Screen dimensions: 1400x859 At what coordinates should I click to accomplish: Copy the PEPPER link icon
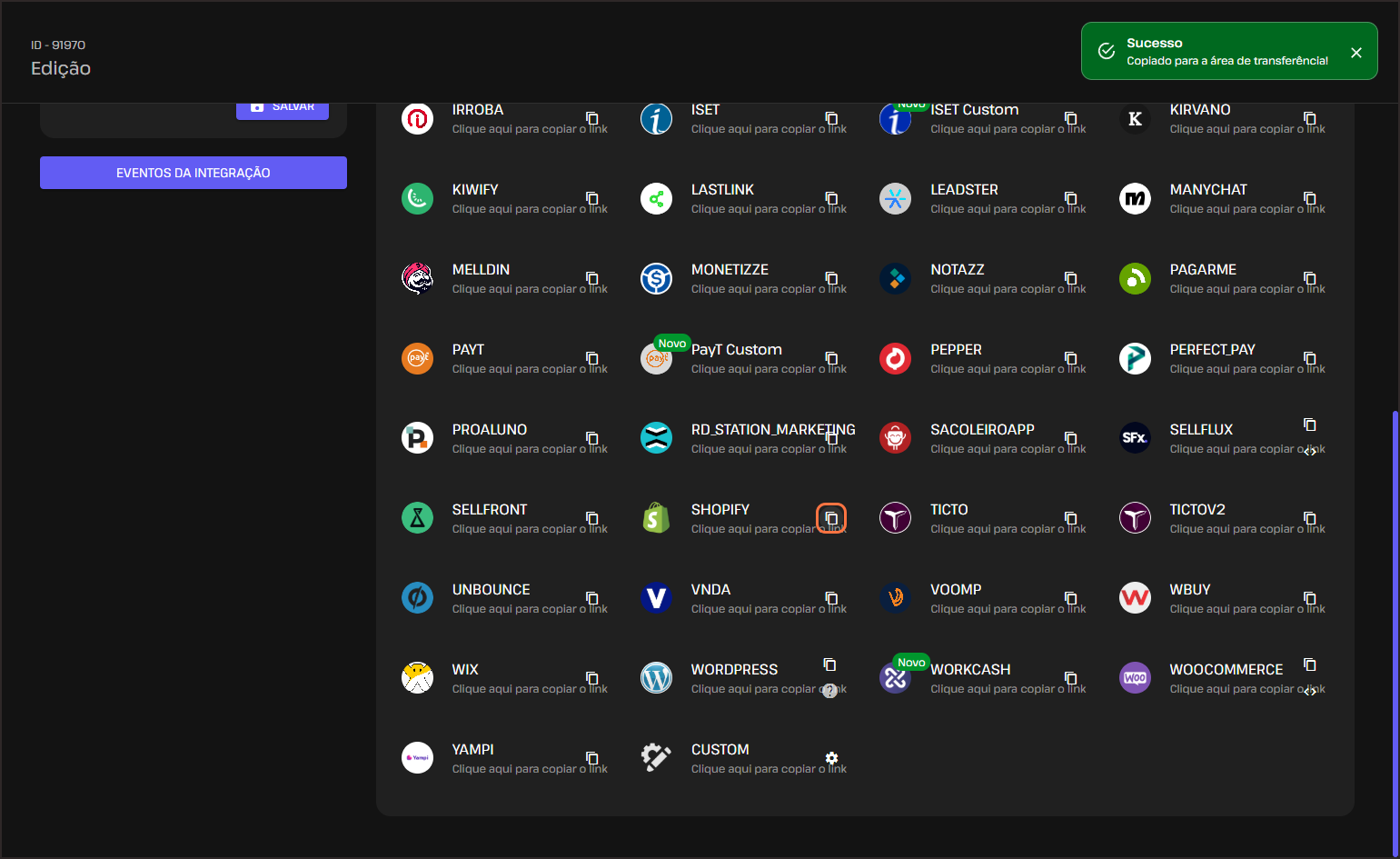(1071, 358)
